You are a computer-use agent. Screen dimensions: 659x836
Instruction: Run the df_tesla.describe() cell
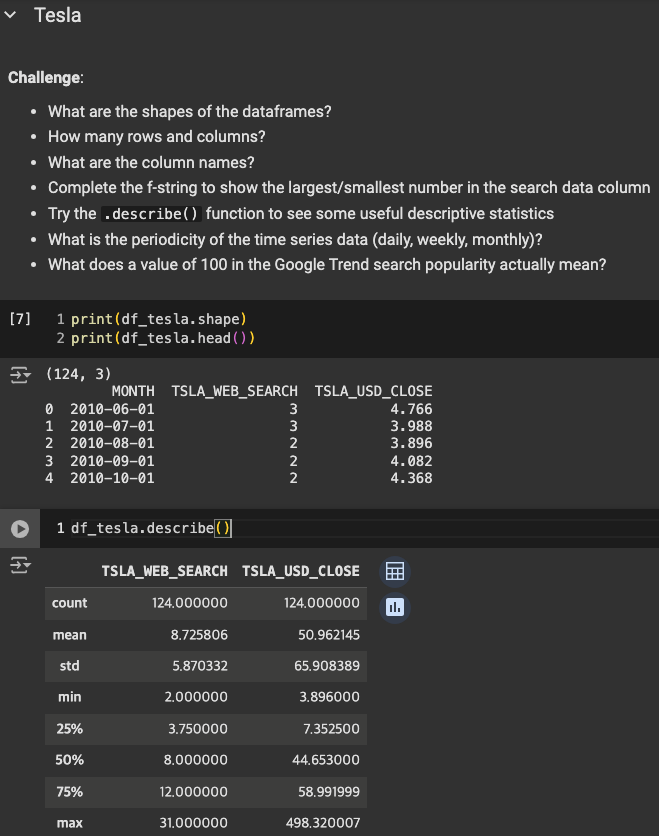(20, 528)
